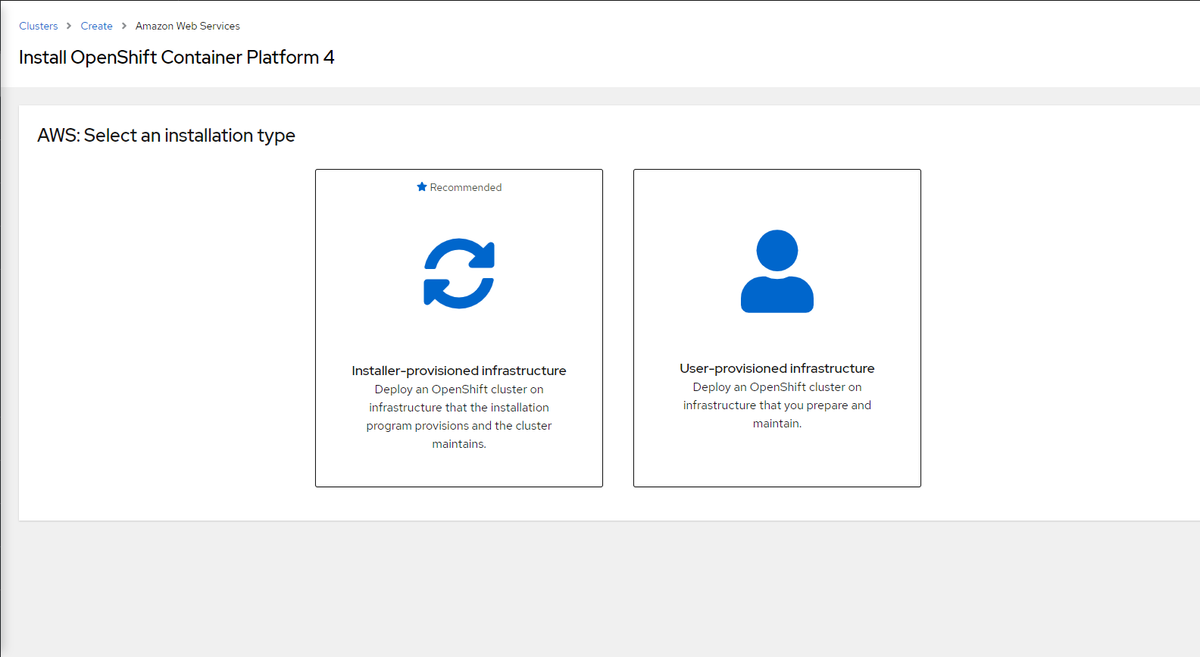Click the Amazon Web Services breadcrumb text

click(x=188, y=26)
